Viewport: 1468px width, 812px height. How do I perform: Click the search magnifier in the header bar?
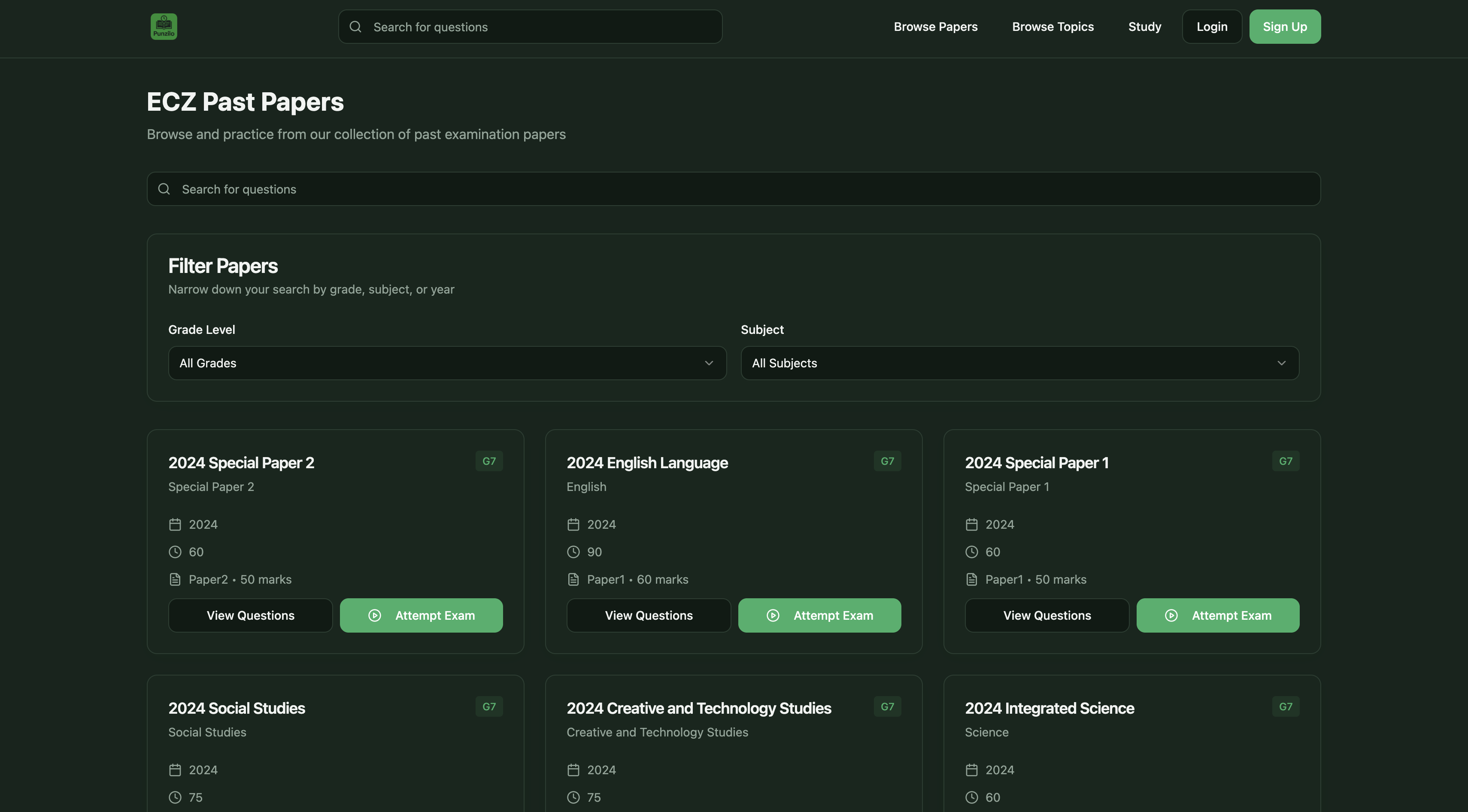[355, 27]
